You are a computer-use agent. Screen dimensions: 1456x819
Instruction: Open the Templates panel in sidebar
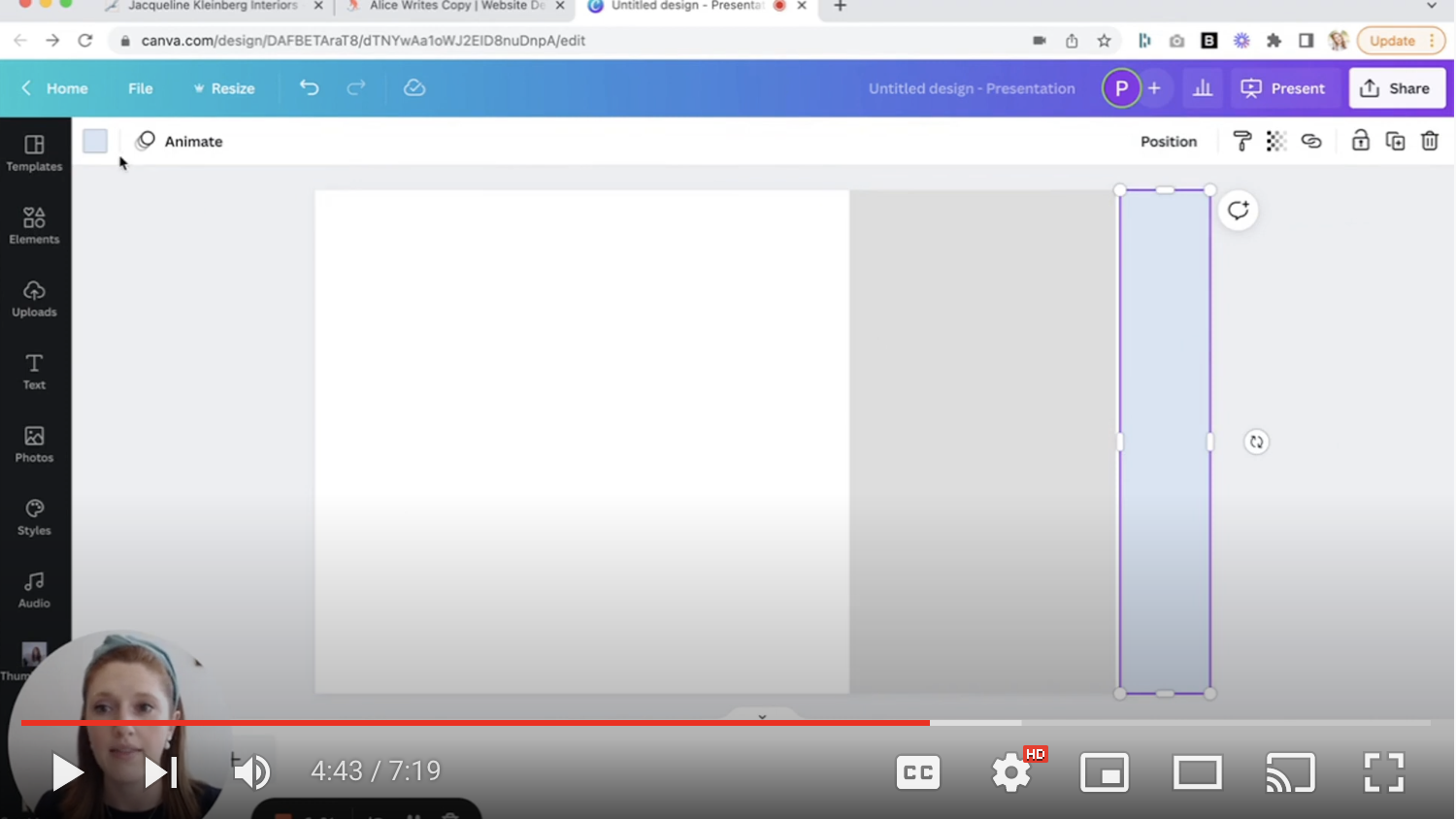point(35,153)
